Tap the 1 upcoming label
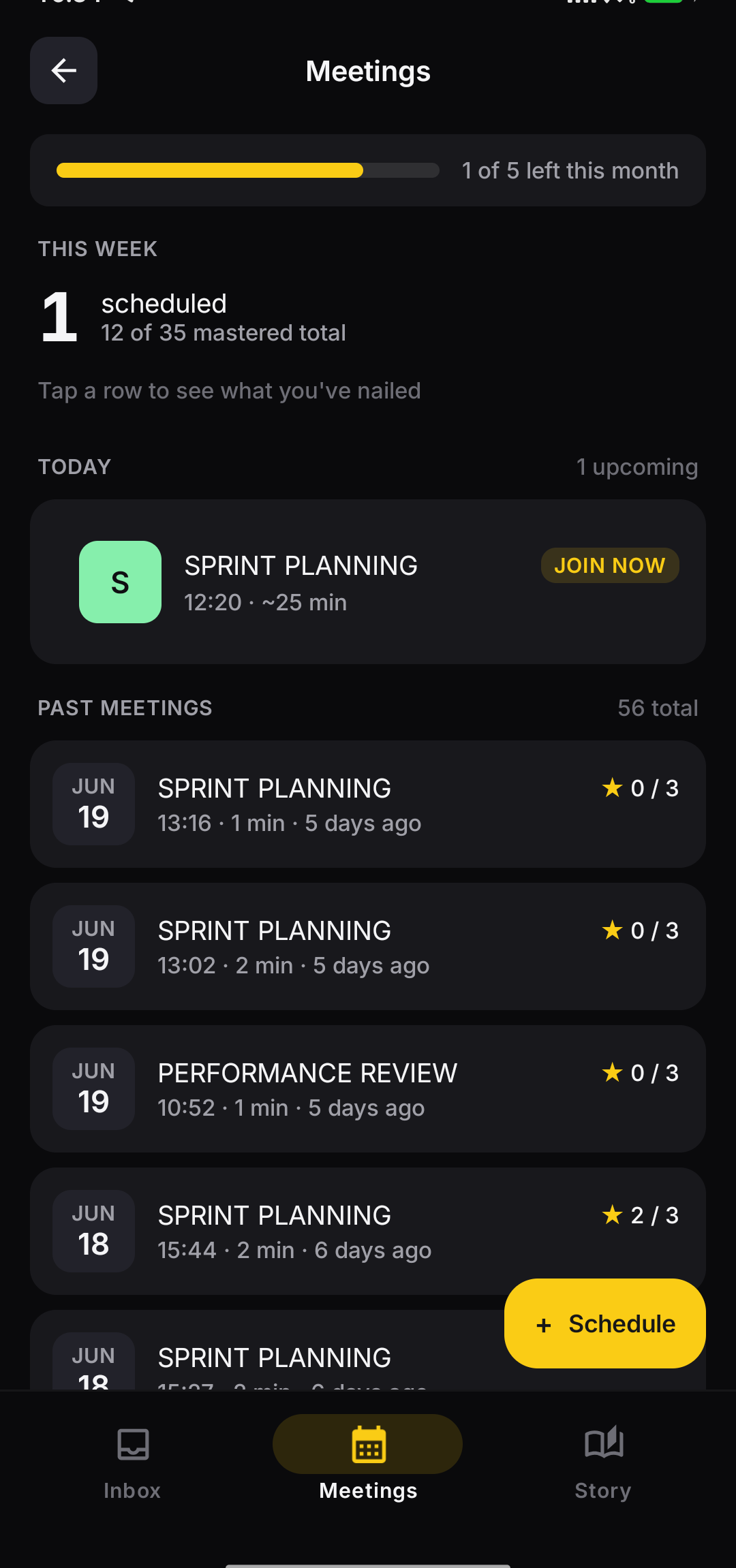Screen dimensions: 736x1568 (637, 467)
